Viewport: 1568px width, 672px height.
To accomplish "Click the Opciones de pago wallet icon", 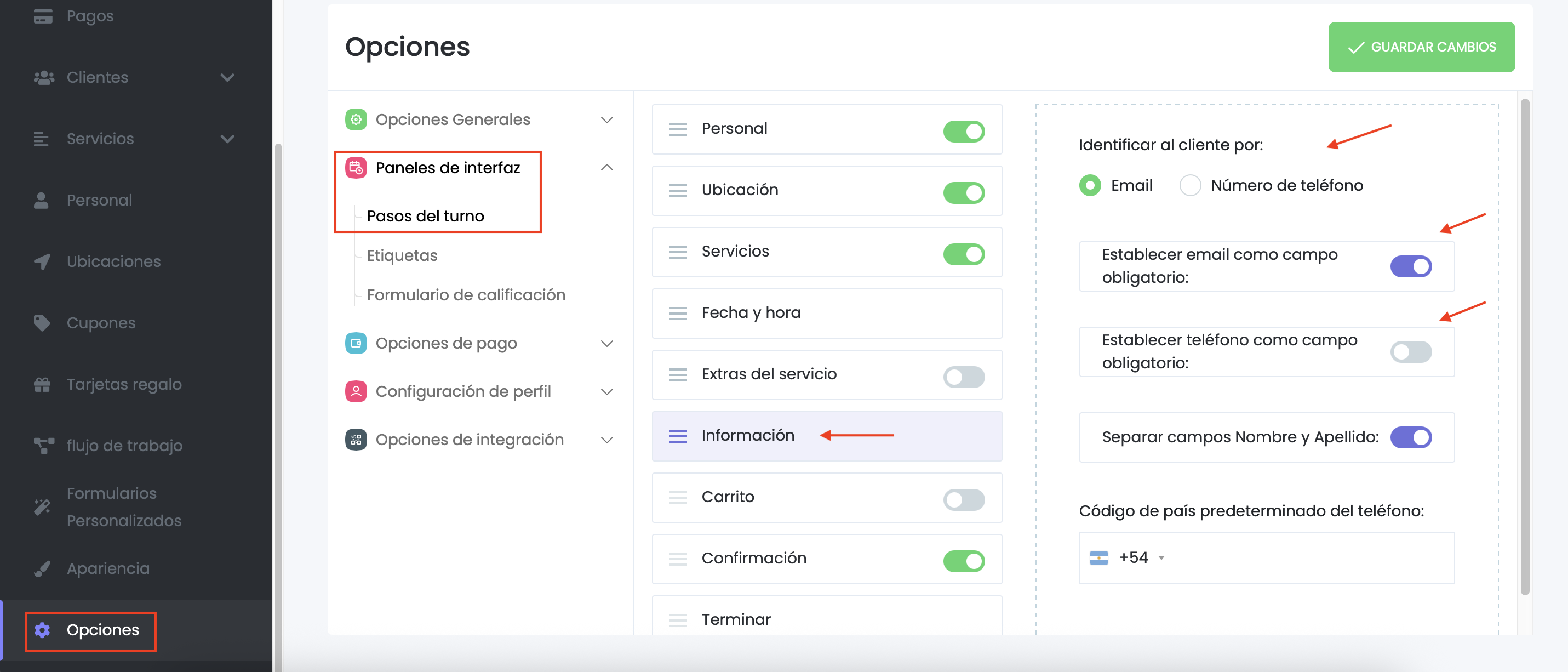I will 356,343.
